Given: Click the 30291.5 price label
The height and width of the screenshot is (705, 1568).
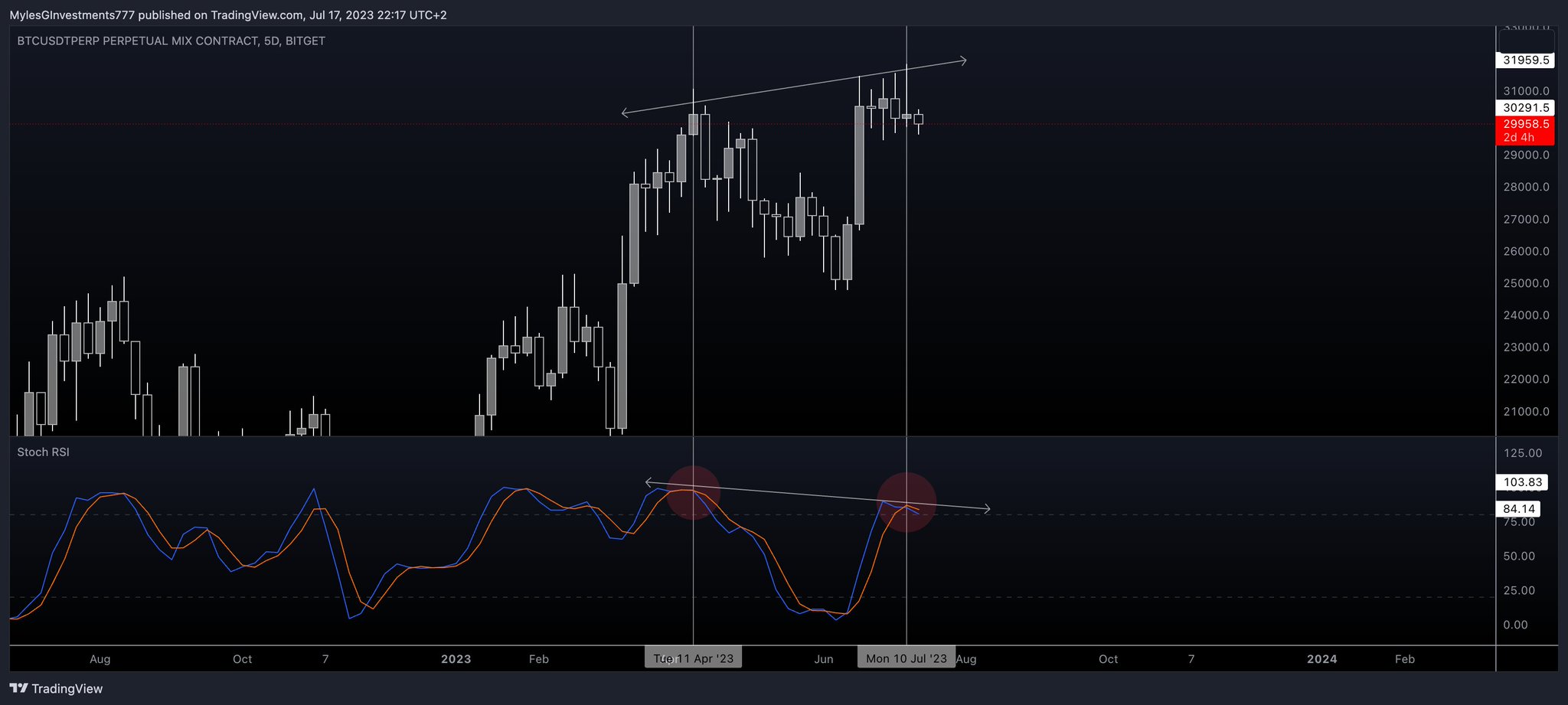Looking at the screenshot, I should (1525, 108).
